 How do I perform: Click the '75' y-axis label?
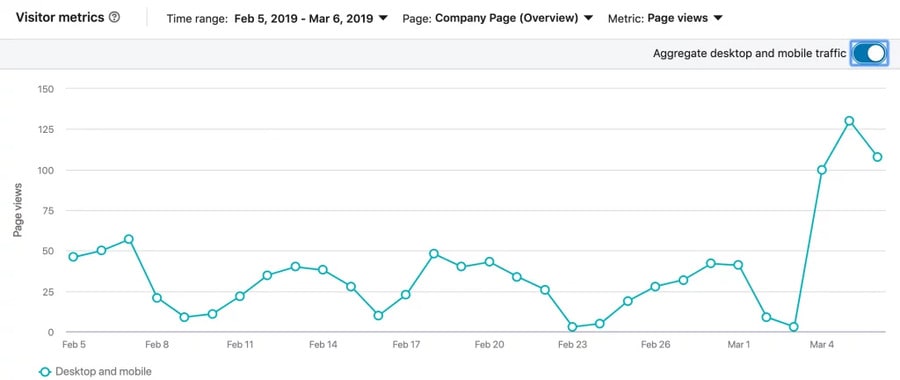click(48, 211)
